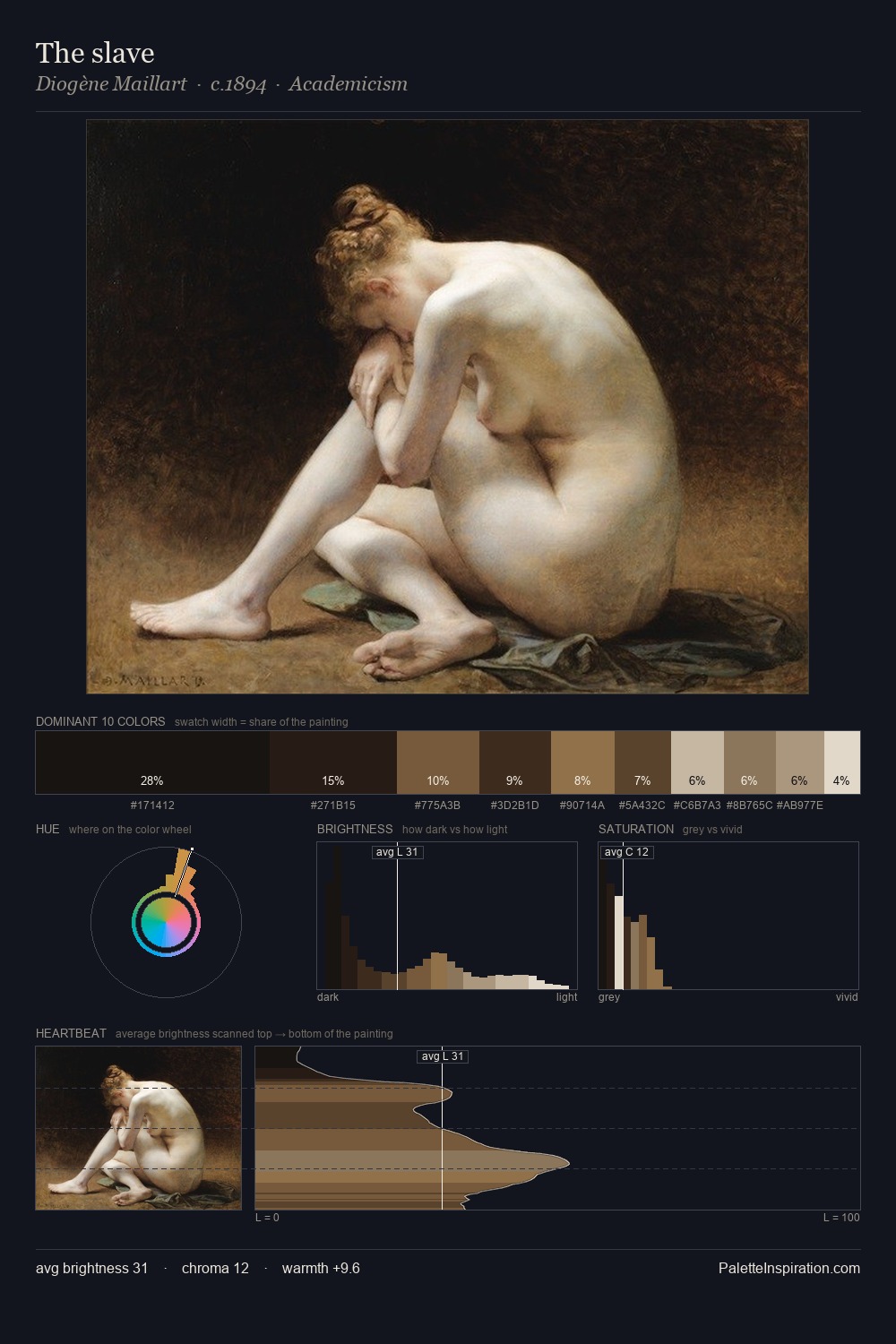Open the small heartbeat painting thumbnail
Image resolution: width=896 pixels, height=1344 pixels.
coord(139,1128)
